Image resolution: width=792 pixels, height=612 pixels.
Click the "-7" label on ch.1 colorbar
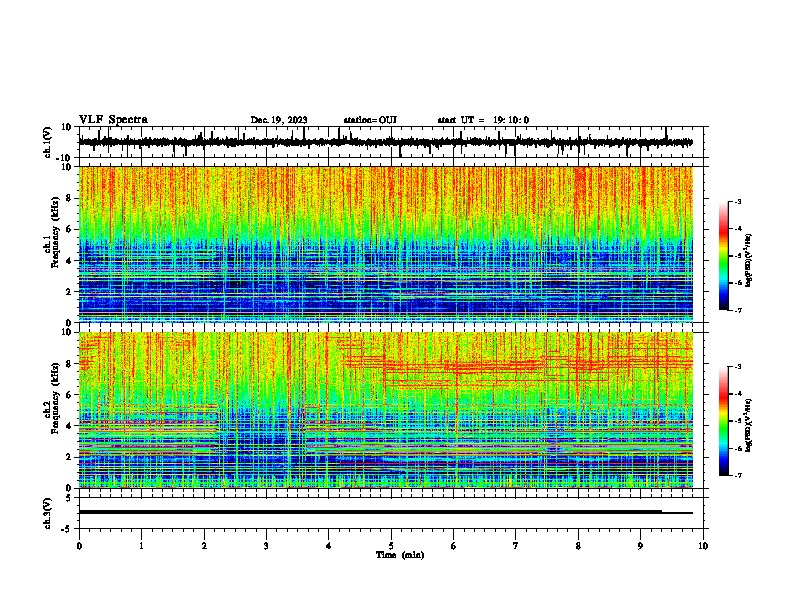pos(737,310)
